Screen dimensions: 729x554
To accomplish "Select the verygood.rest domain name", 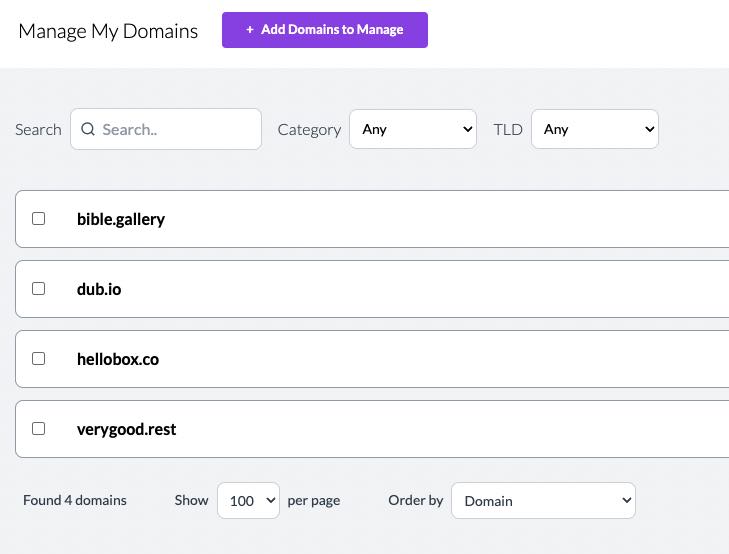I will [x=126, y=429].
